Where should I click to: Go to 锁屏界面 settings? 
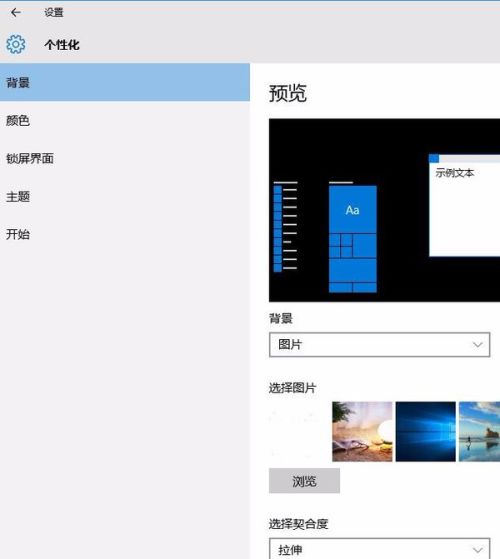click(x=125, y=158)
